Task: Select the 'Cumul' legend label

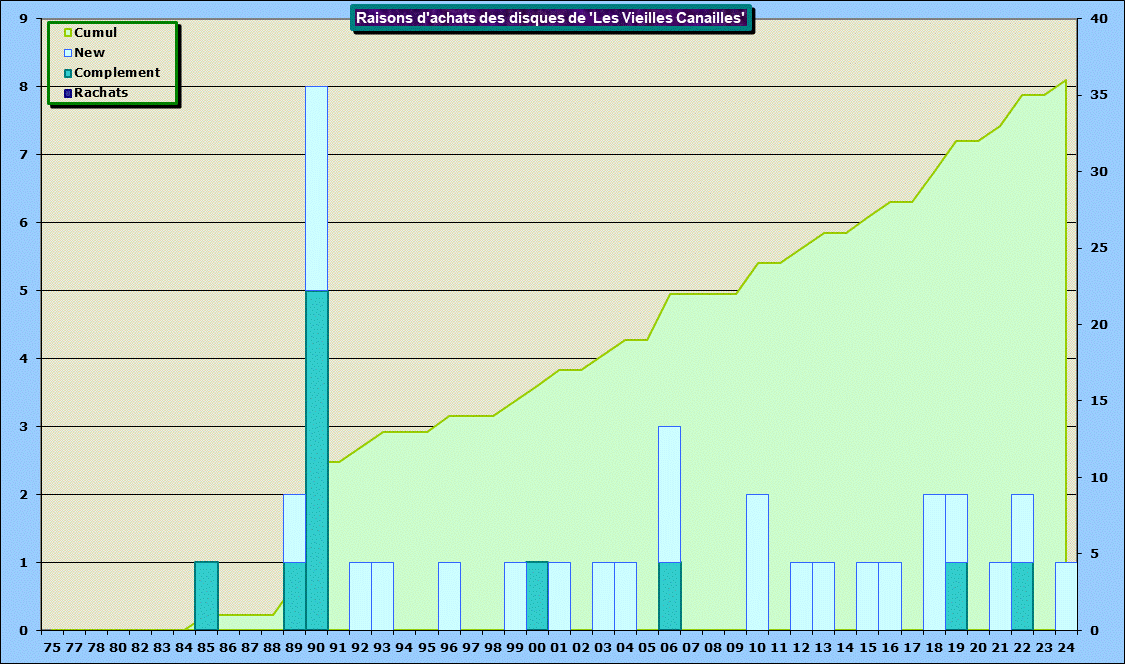Action: click(x=96, y=33)
